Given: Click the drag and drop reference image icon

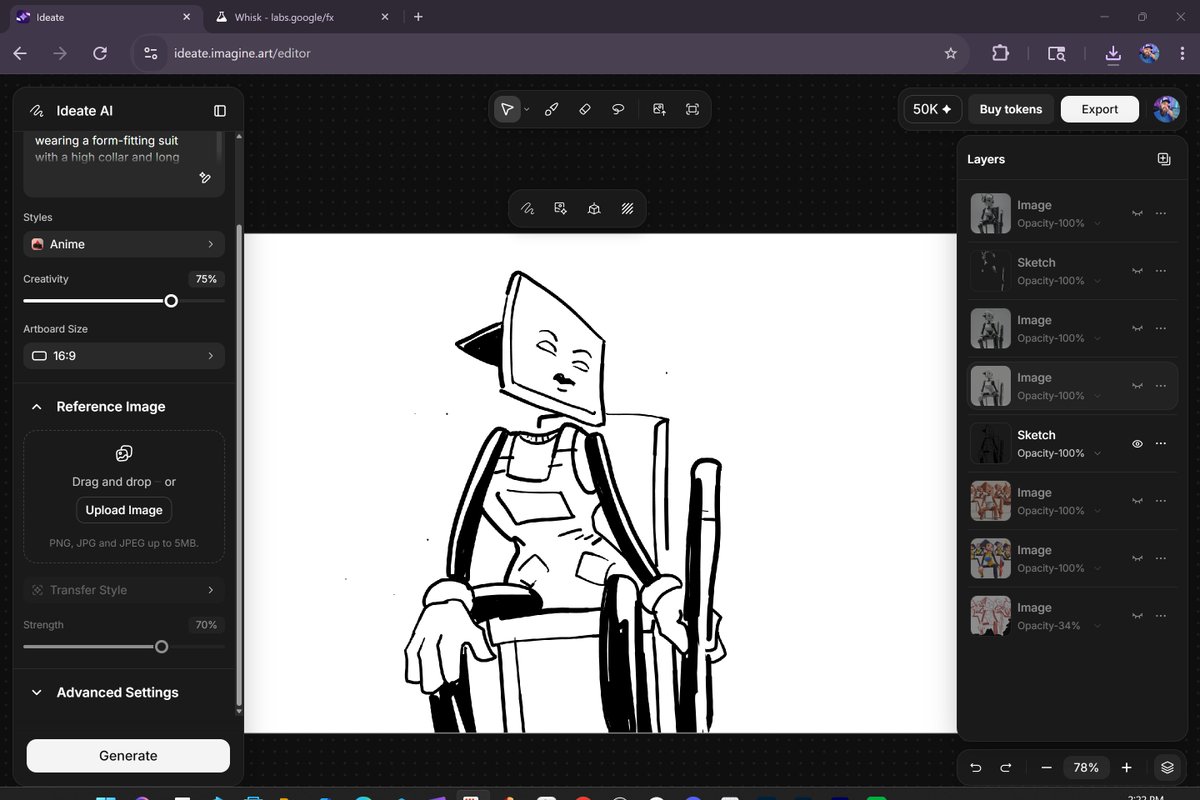Looking at the screenshot, I should (x=124, y=453).
